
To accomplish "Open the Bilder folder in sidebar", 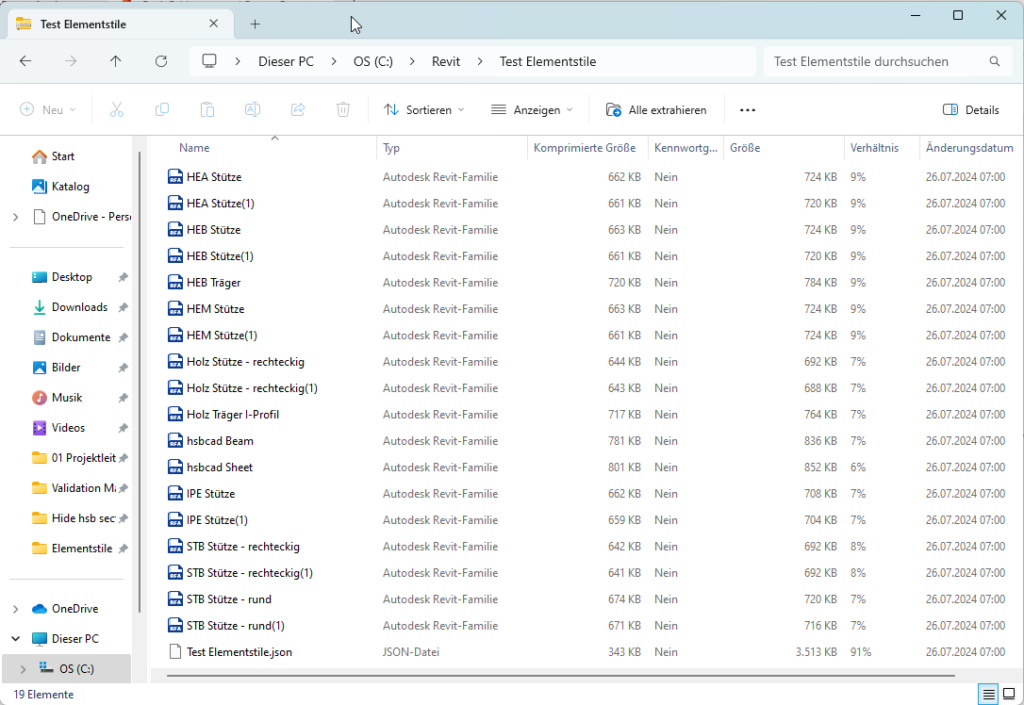I will pyautogui.click(x=56, y=368).
